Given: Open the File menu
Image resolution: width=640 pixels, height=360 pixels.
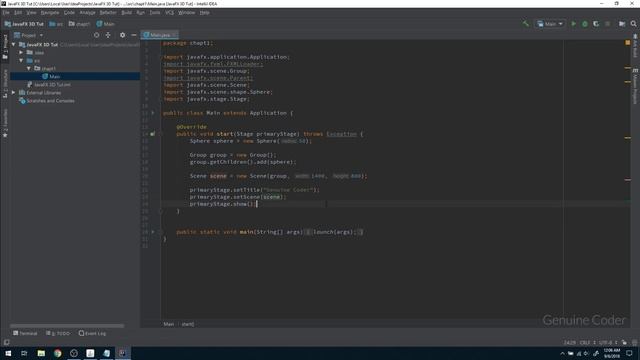Looking at the screenshot, I should click(6, 13).
